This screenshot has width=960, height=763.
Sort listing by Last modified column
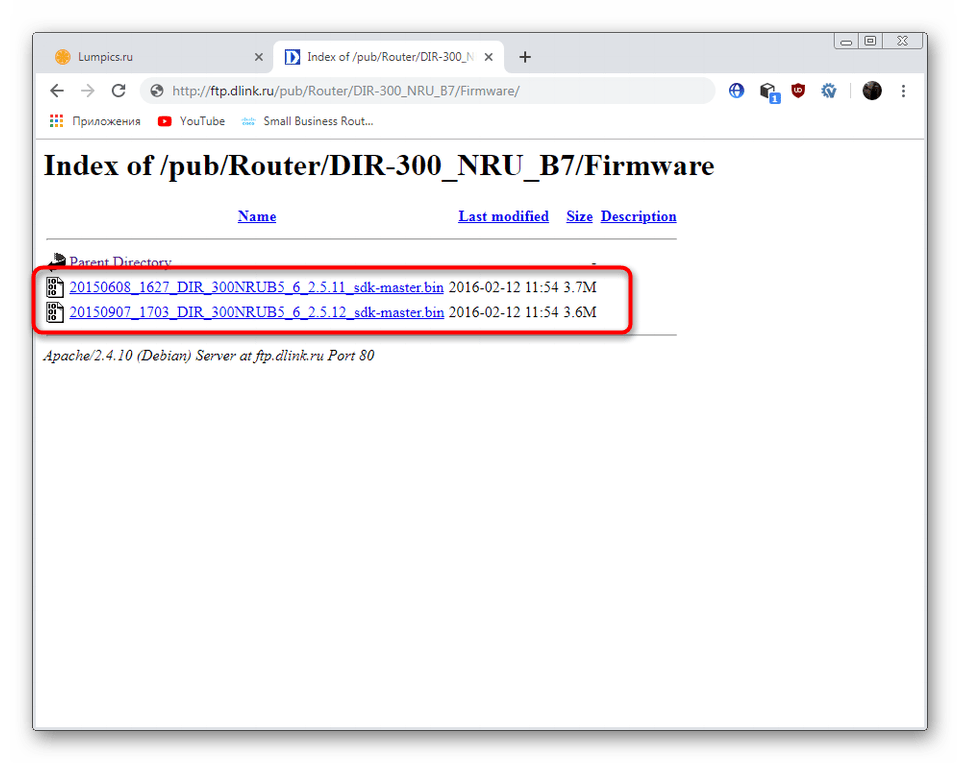click(x=503, y=216)
